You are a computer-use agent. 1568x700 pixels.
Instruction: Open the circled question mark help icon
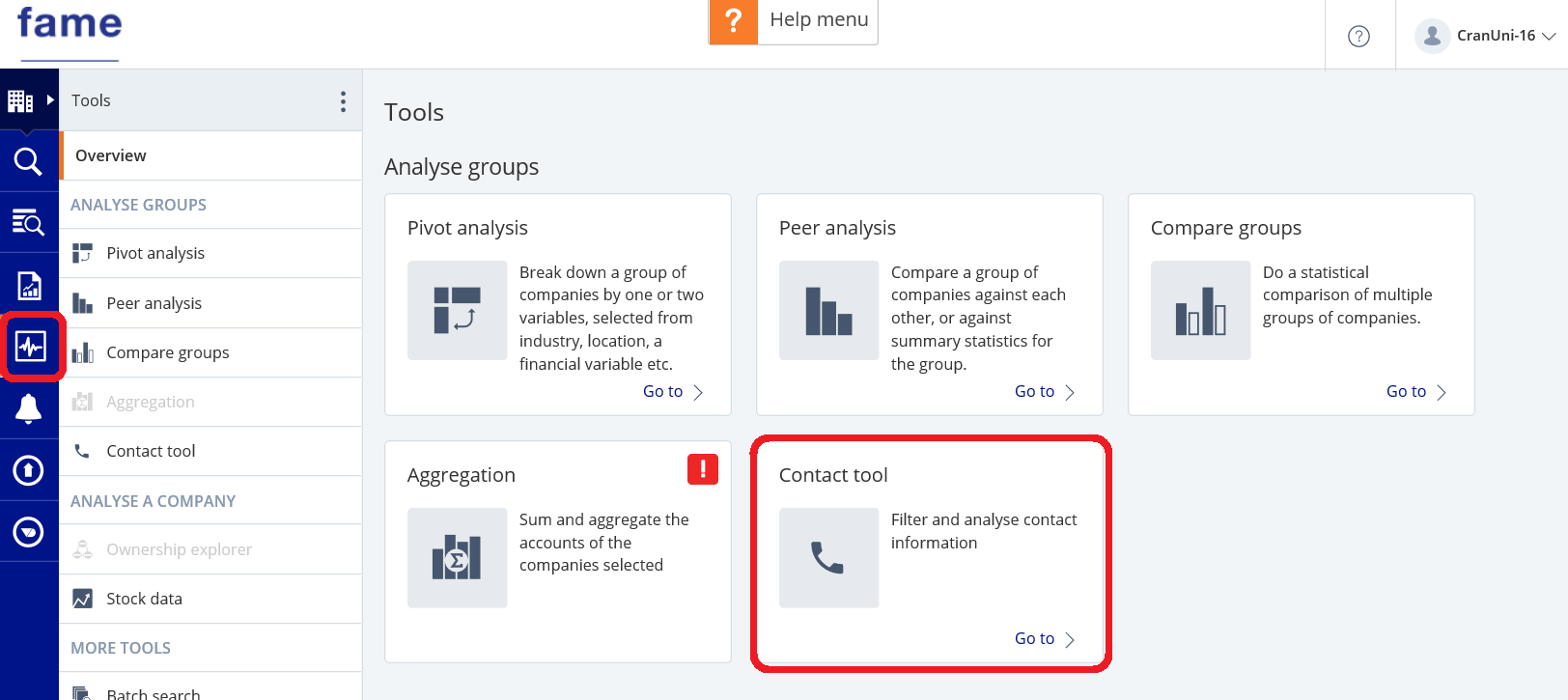[1358, 37]
